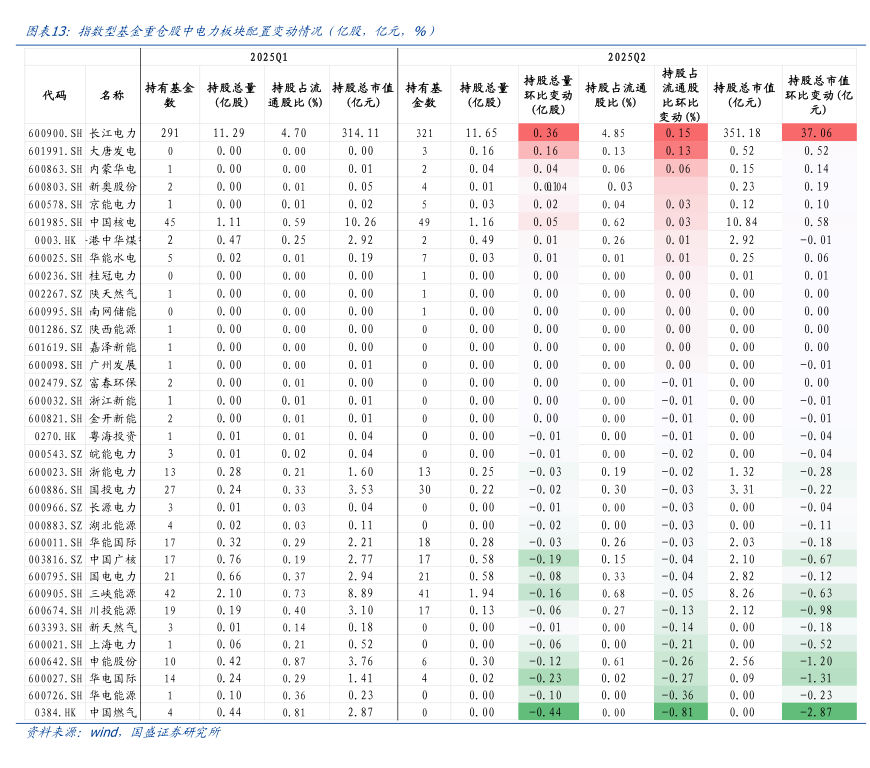The width and height of the screenshot is (870, 768).
Task: Click the name cell "浙江新能"
Action: click(113, 401)
